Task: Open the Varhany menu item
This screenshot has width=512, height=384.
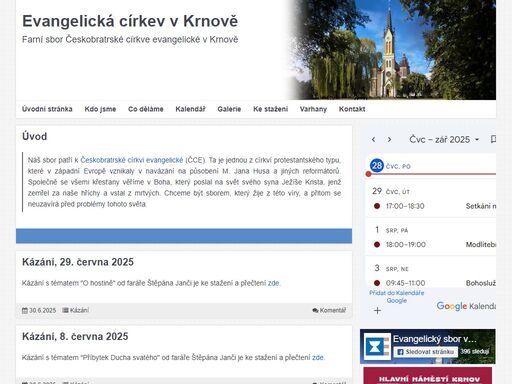Action: 313,109
